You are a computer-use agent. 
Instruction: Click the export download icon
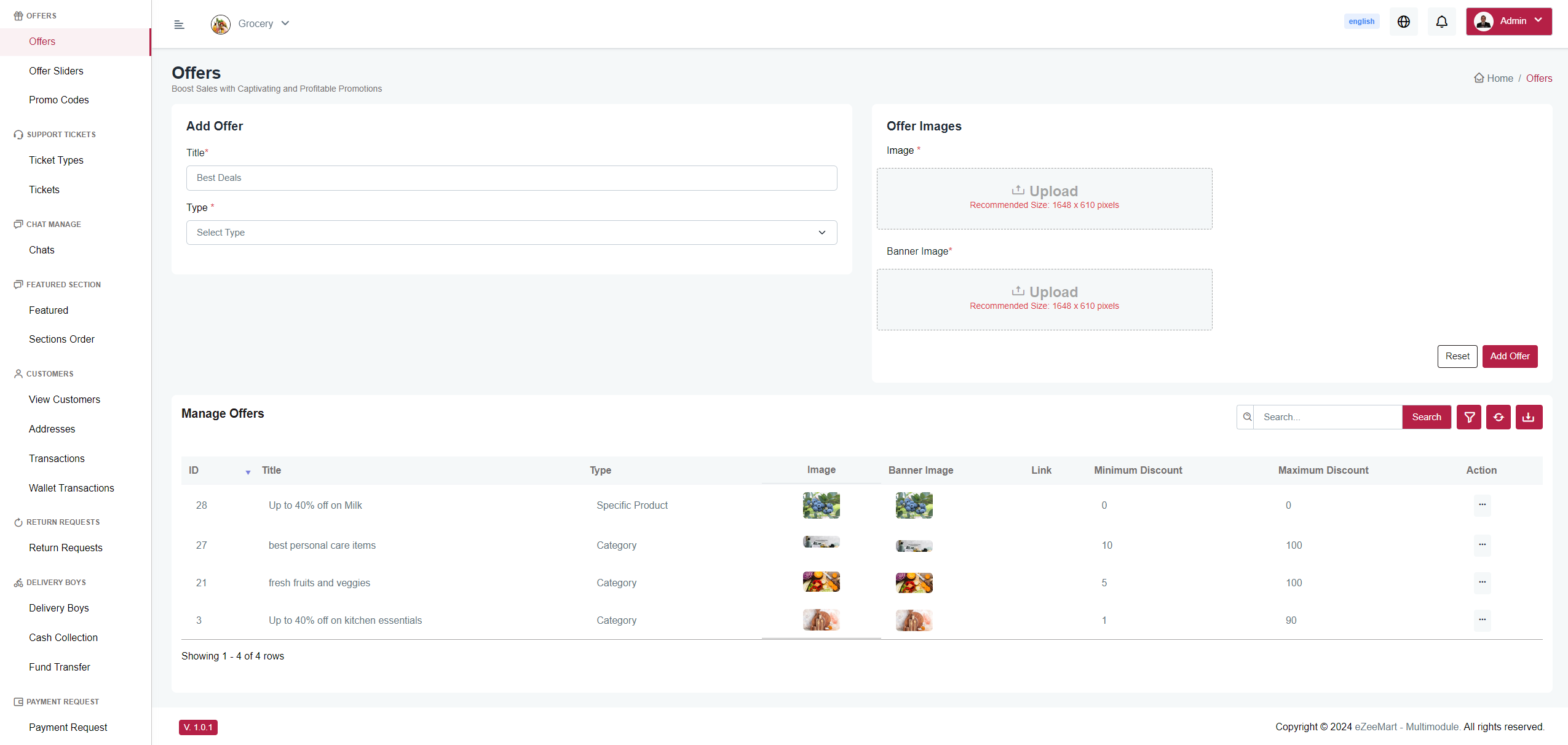point(1529,417)
